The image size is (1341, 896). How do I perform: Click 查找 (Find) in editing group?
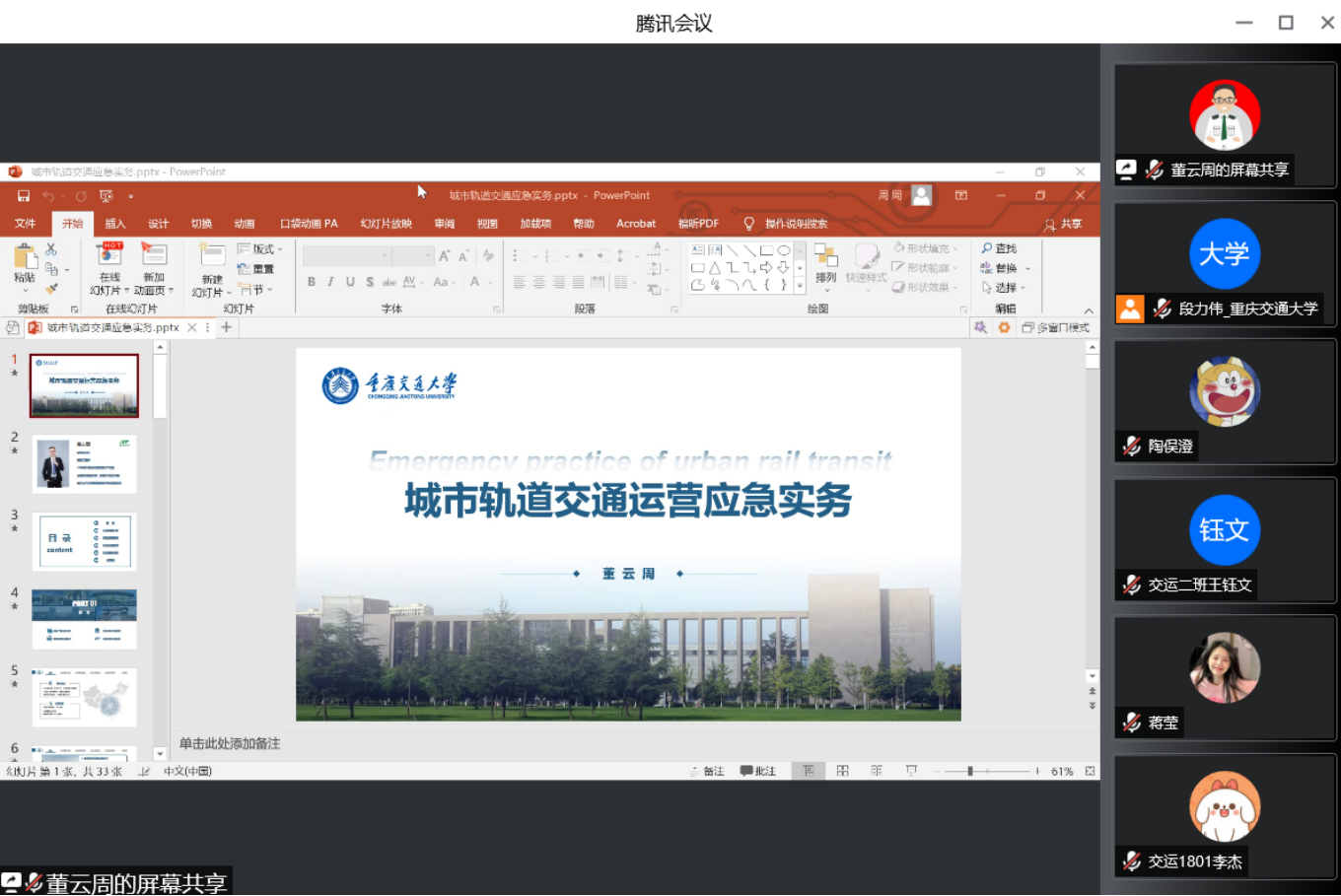click(x=999, y=249)
